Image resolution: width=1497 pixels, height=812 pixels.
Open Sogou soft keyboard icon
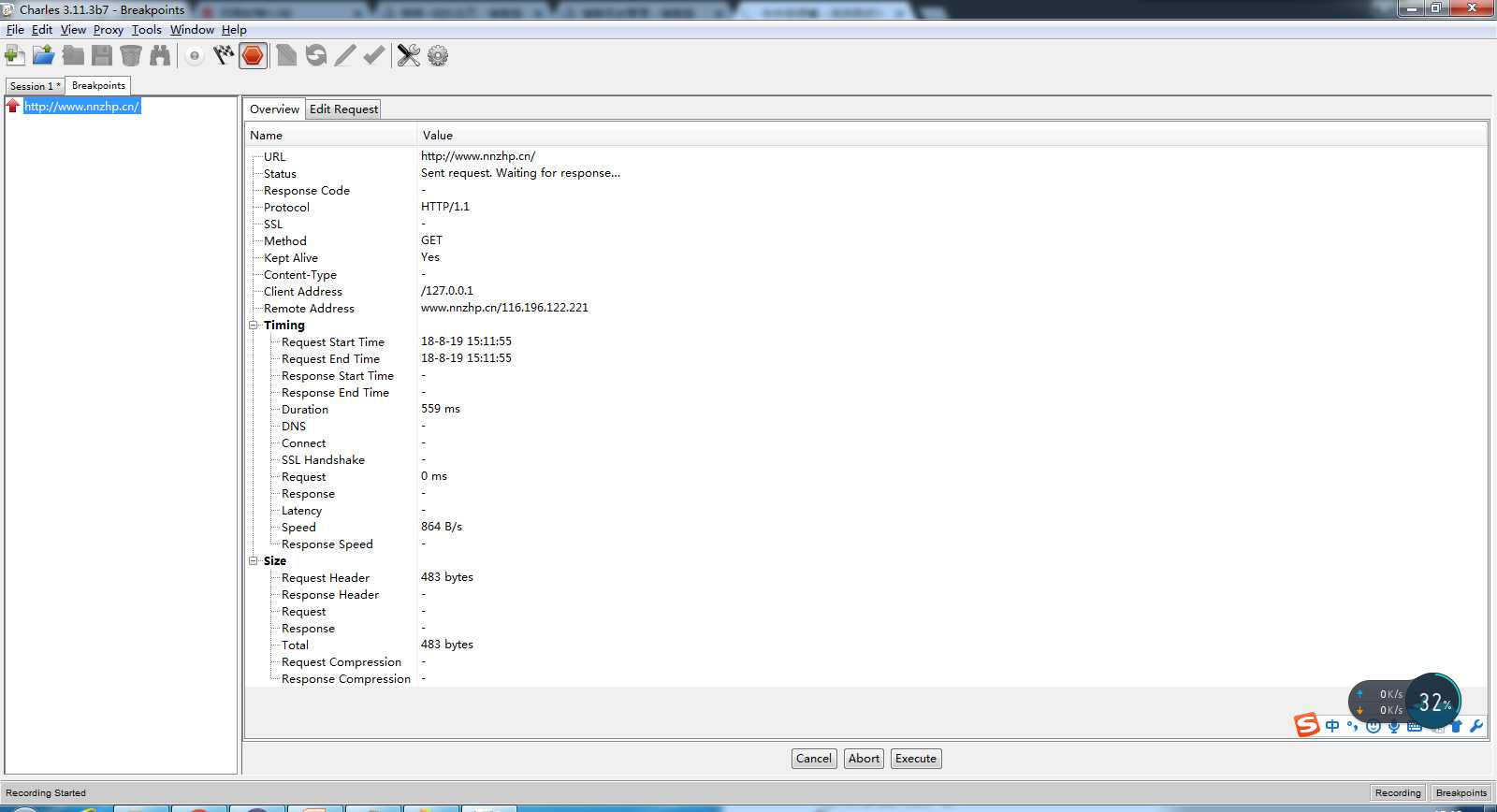[x=1415, y=726]
